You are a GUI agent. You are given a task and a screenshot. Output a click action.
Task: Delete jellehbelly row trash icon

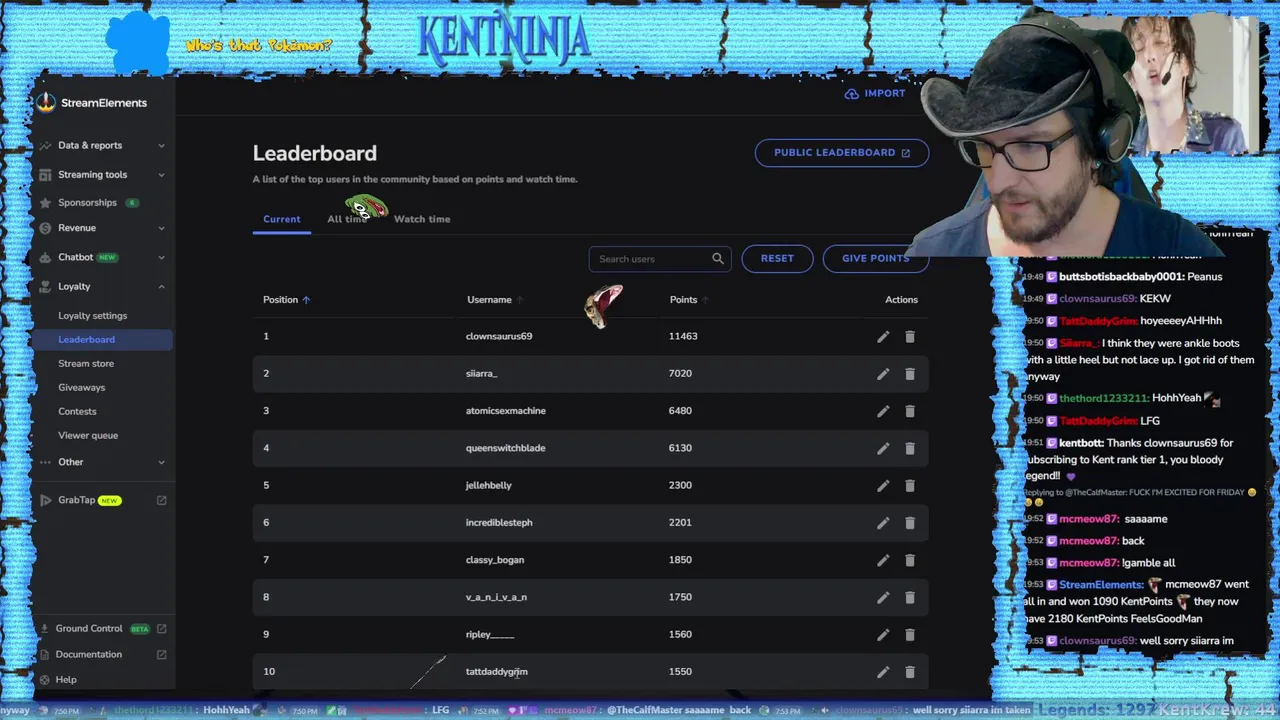point(910,486)
